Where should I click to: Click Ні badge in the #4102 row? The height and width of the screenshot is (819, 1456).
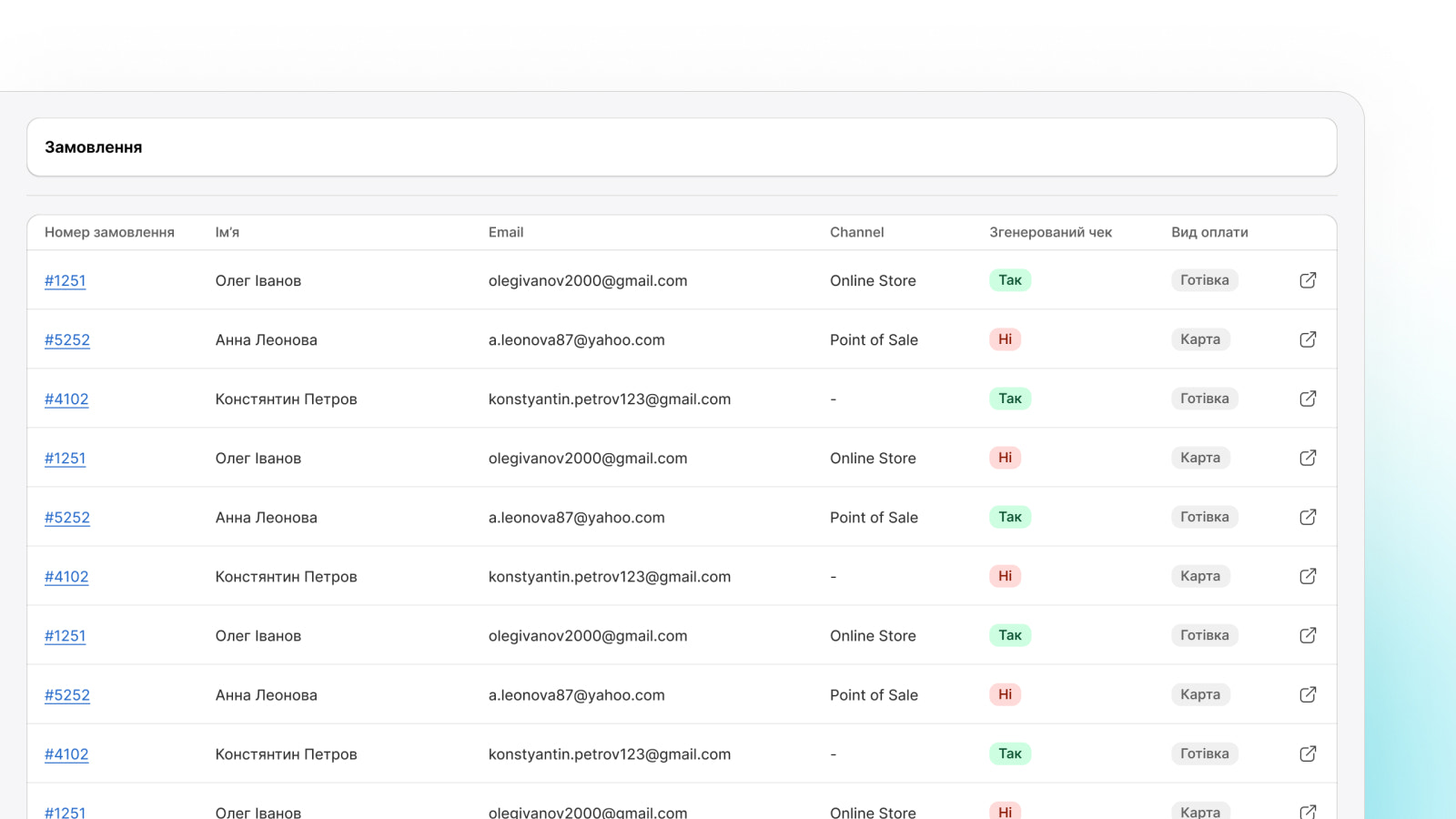click(x=1005, y=576)
